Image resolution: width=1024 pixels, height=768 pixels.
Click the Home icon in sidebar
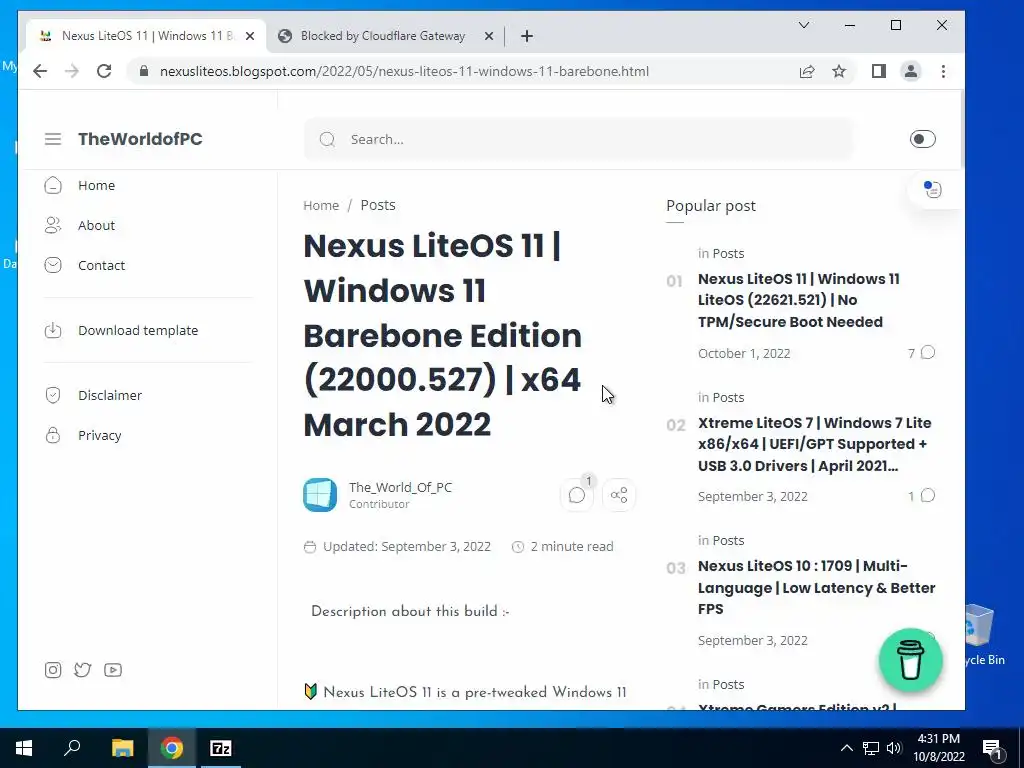[x=53, y=185]
